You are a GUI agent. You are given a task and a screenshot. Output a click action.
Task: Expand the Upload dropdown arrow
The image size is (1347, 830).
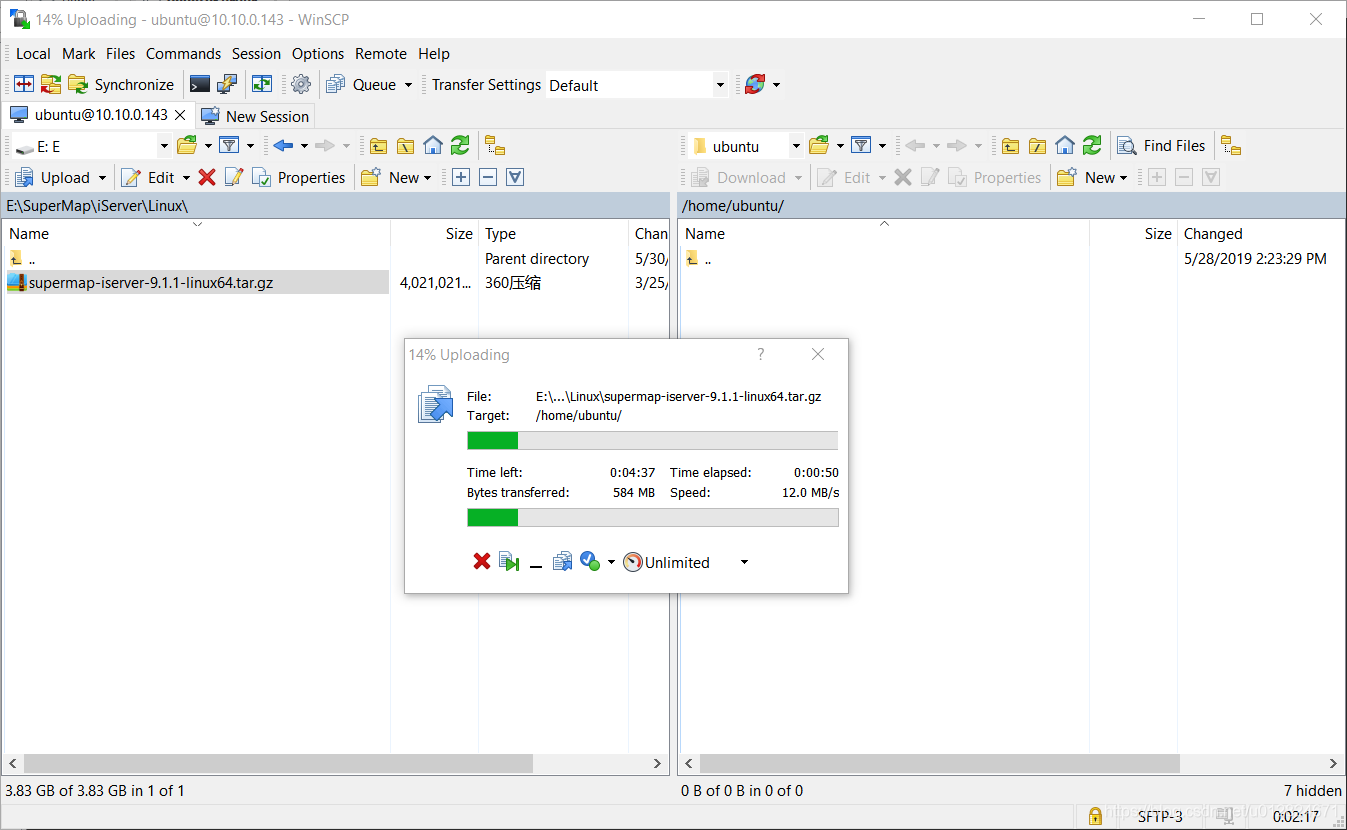tap(102, 177)
